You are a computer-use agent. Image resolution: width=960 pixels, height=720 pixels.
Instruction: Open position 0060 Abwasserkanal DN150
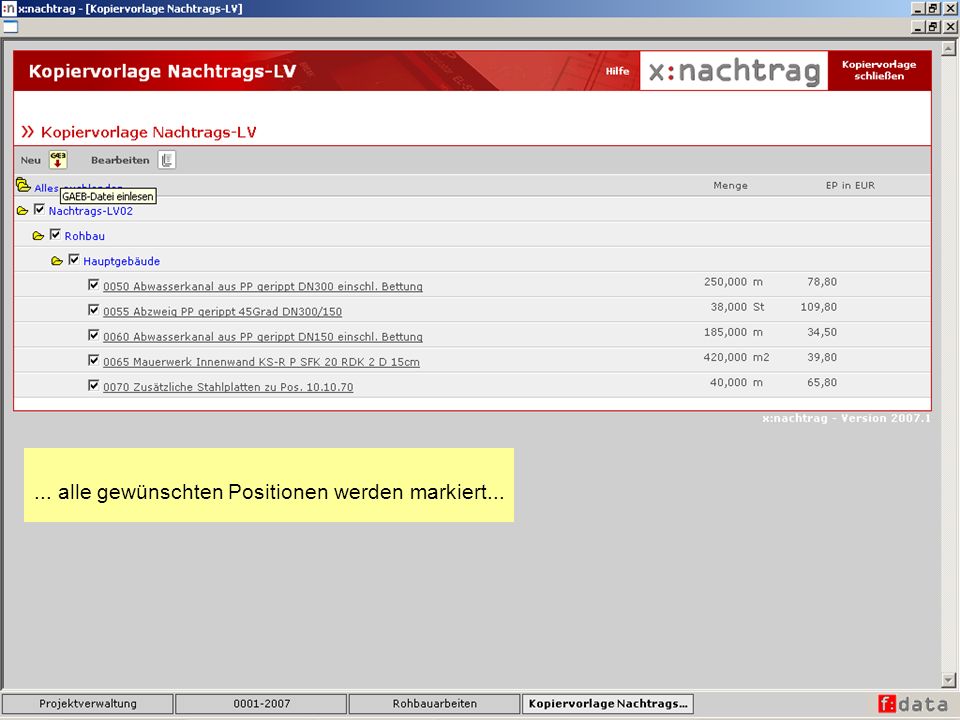click(263, 337)
